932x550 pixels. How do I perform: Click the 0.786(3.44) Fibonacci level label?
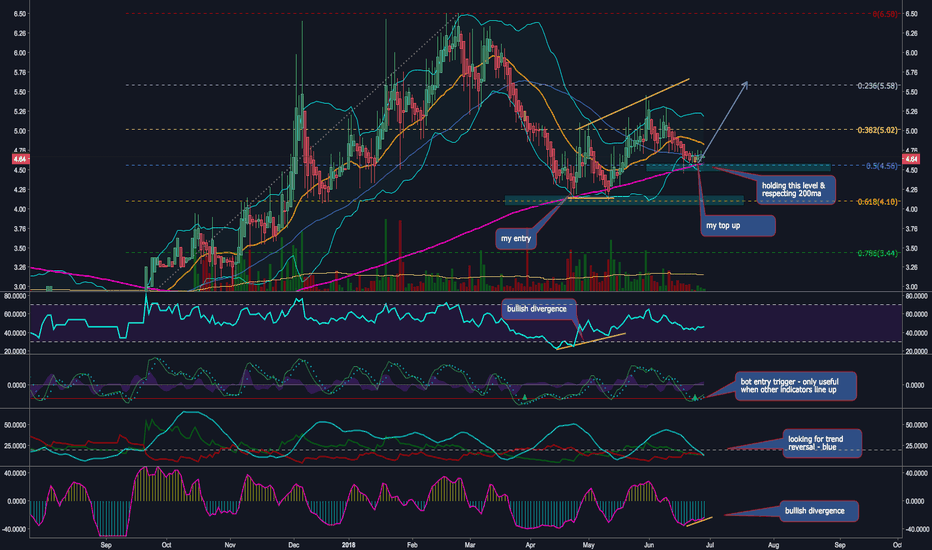877,253
